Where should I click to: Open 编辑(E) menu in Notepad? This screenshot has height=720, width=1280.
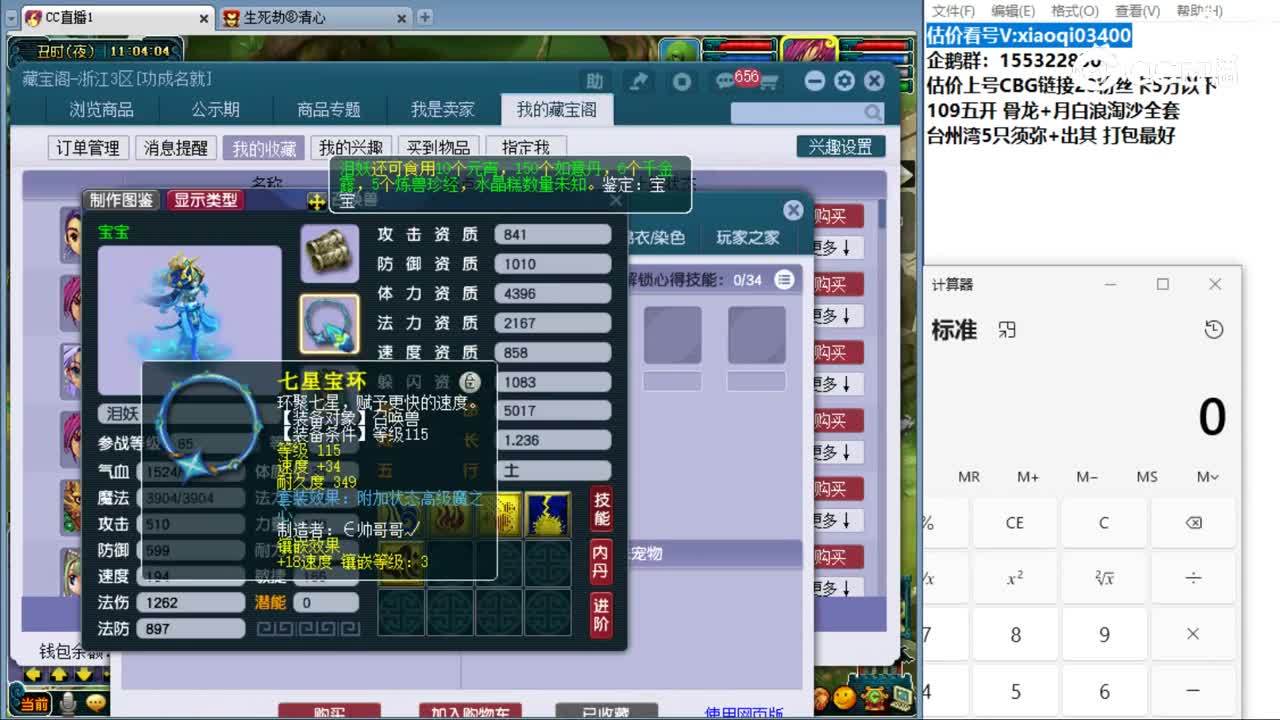[x=1013, y=11]
